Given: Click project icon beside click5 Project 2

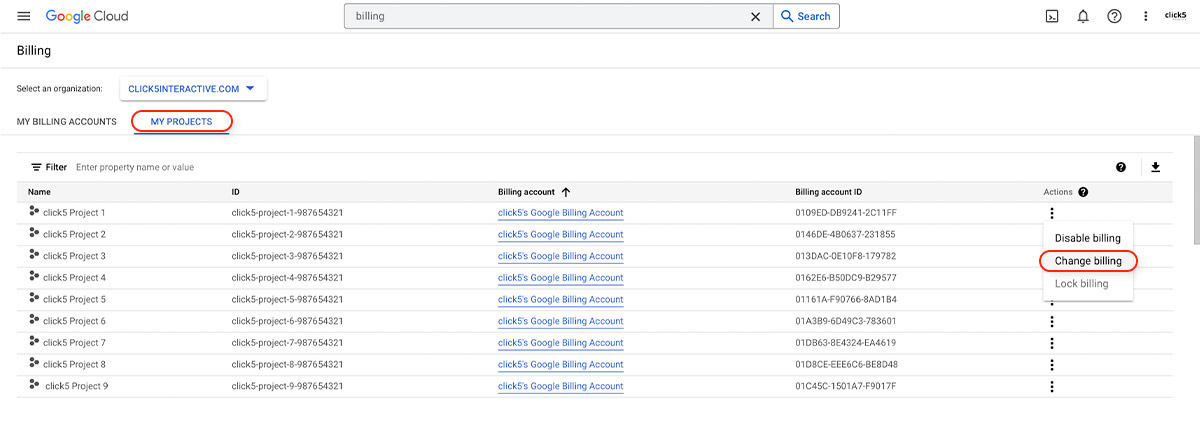Looking at the screenshot, I should pos(34,234).
